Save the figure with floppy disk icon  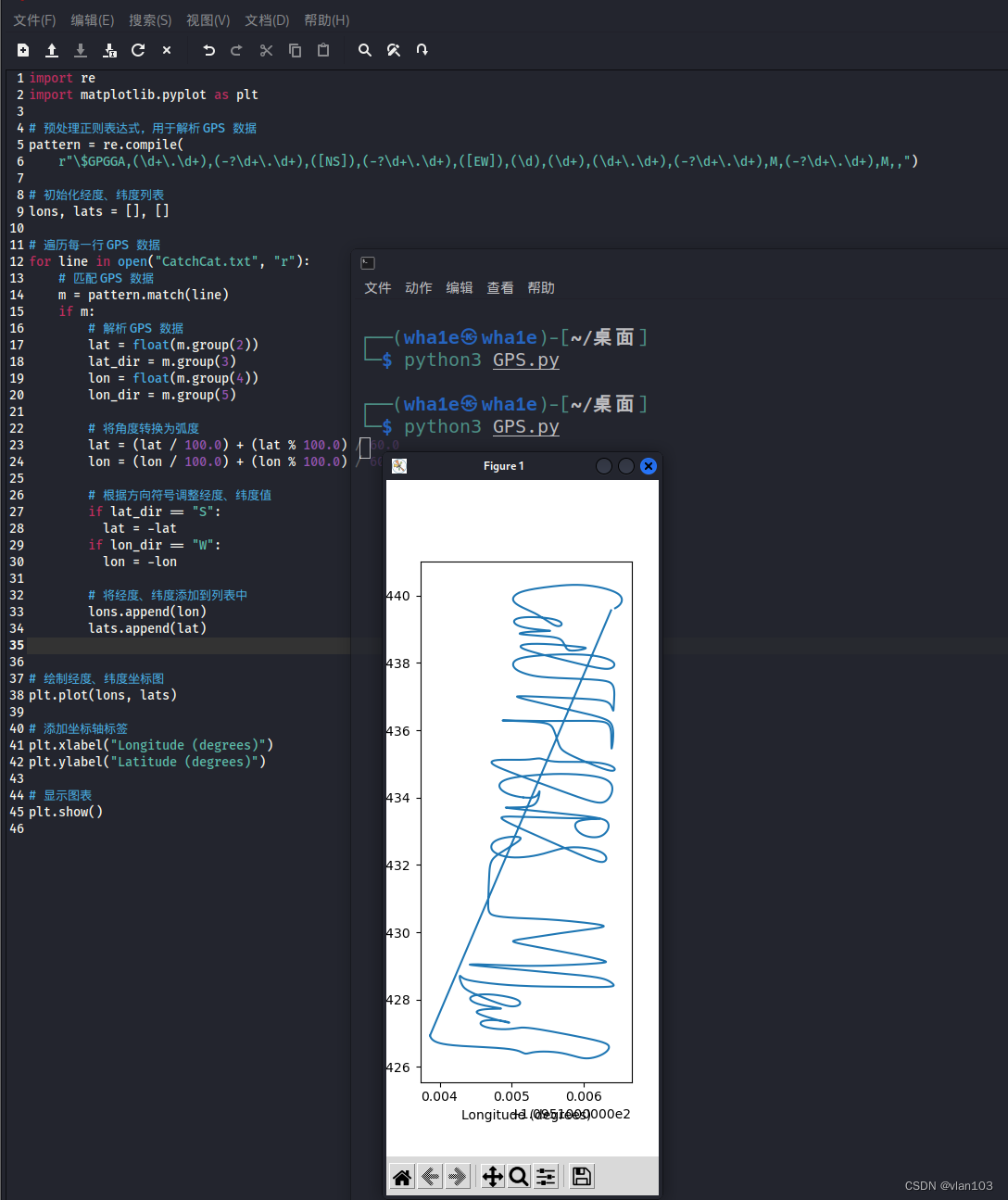point(582,1177)
